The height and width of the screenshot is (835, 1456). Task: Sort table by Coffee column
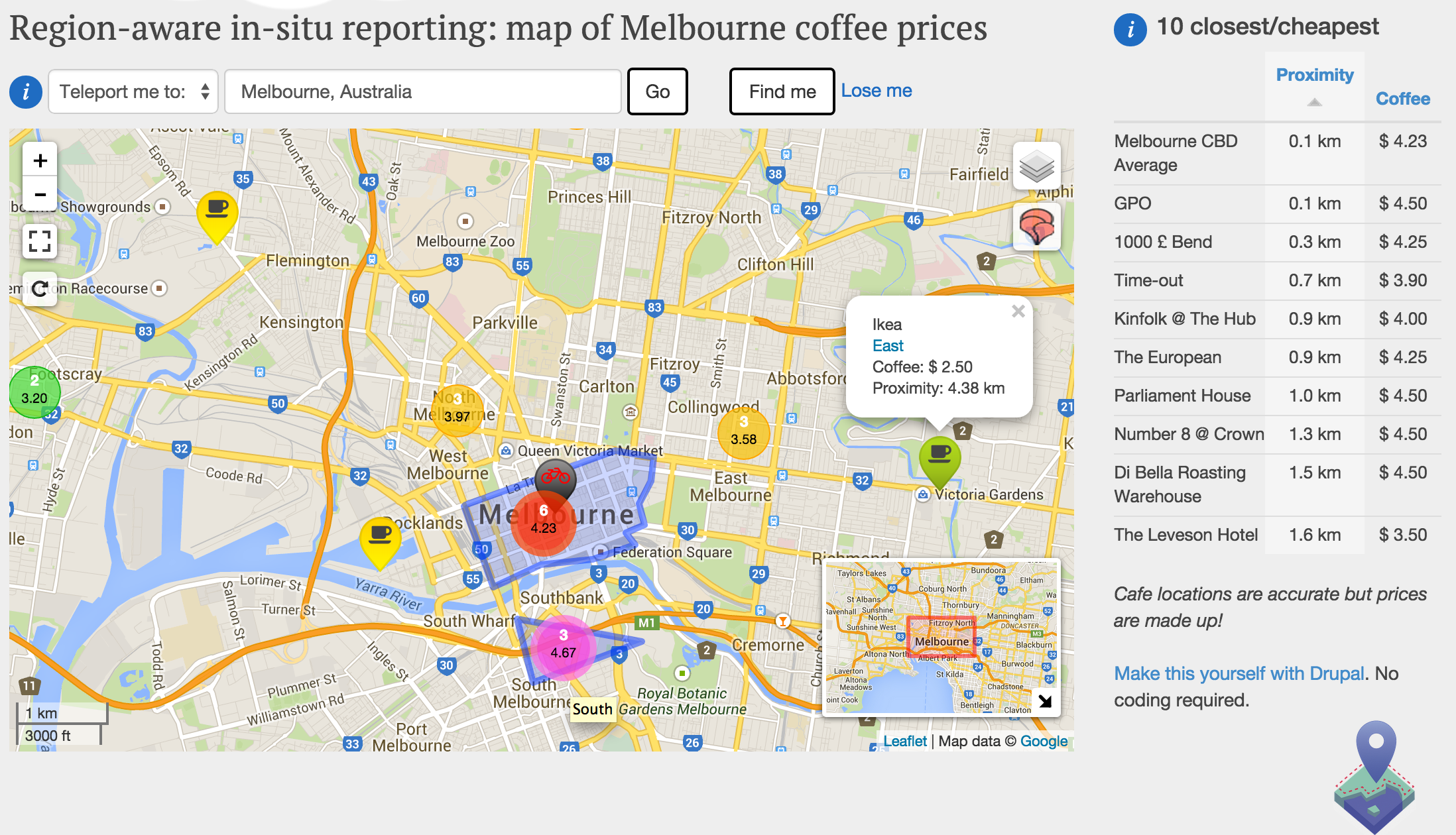[1403, 99]
